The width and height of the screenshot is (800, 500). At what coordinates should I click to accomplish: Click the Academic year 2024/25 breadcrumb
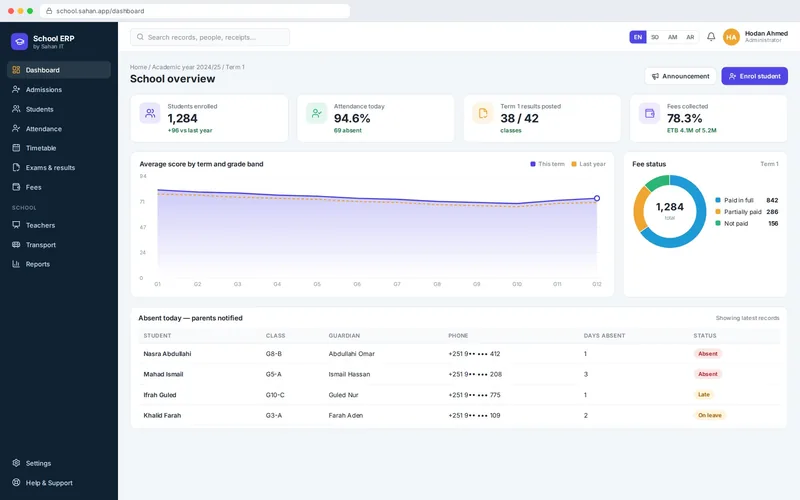click(x=186, y=67)
